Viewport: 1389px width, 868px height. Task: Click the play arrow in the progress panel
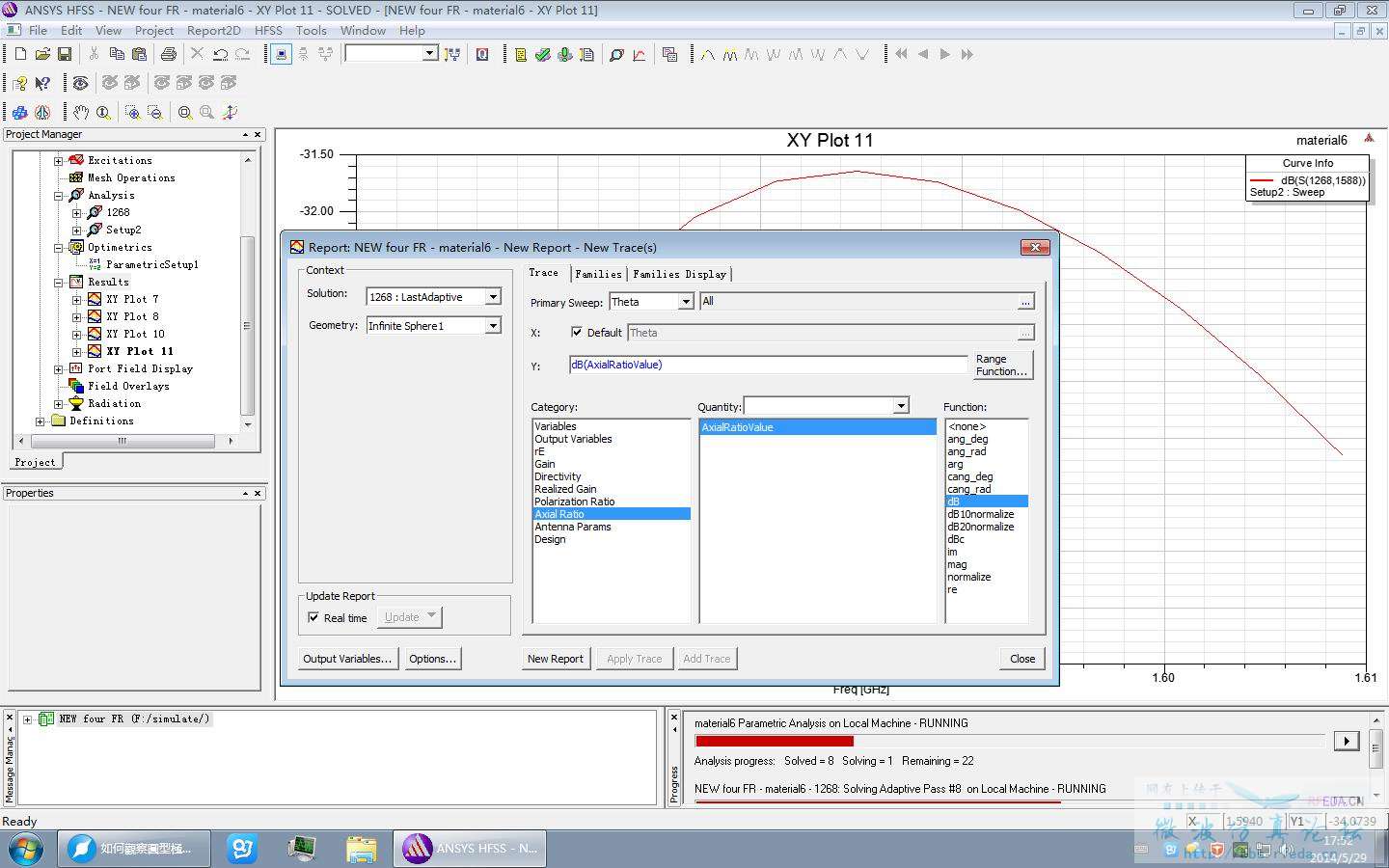1346,741
